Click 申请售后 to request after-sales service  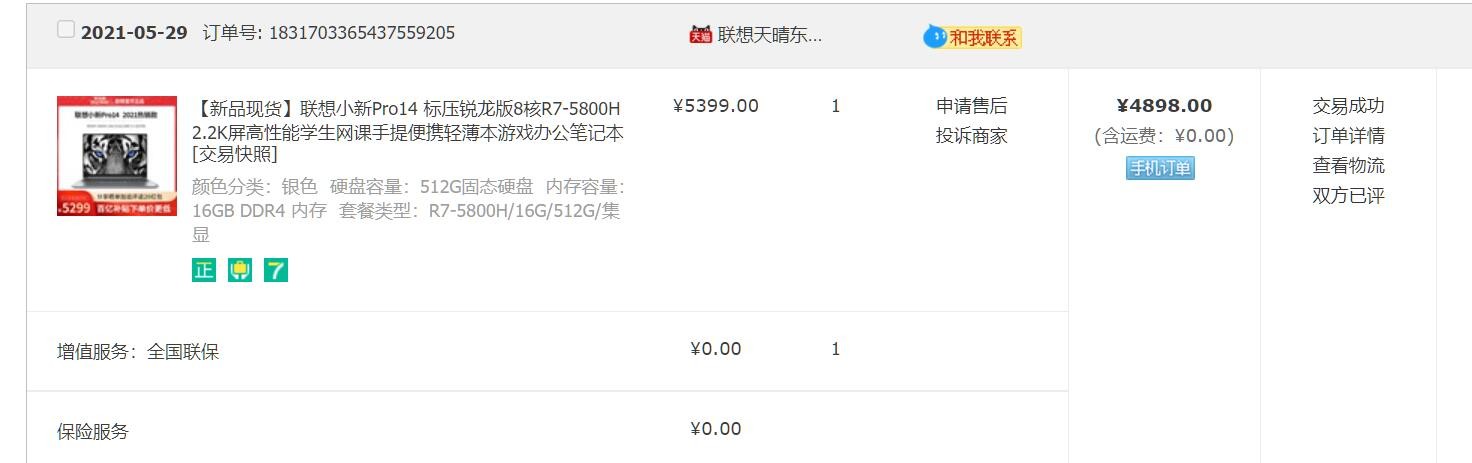click(x=972, y=106)
